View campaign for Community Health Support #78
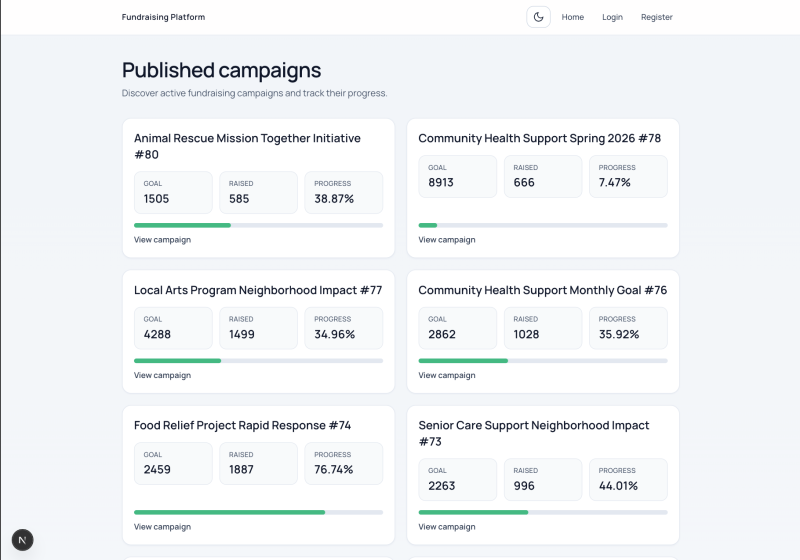 click(x=447, y=240)
